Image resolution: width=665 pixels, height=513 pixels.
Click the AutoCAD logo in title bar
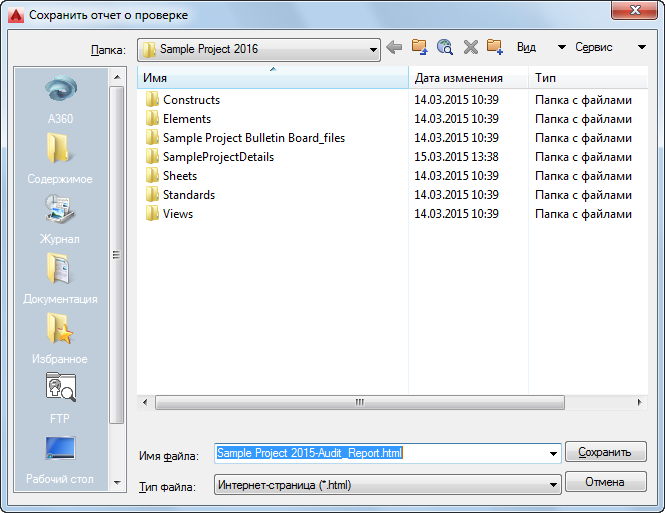coord(16,15)
